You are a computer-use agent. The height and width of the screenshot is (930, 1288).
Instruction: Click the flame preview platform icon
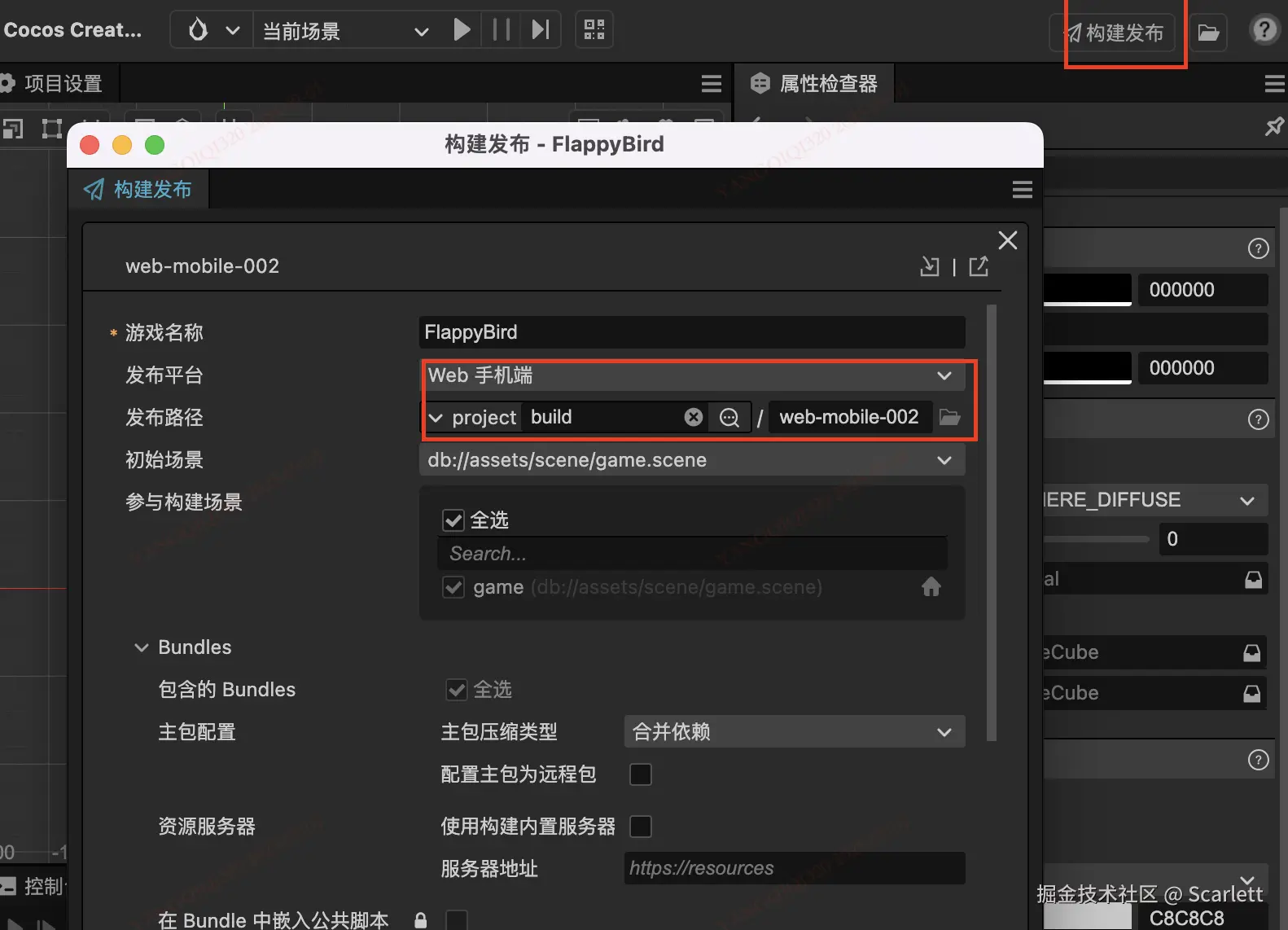click(x=198, y=30)
